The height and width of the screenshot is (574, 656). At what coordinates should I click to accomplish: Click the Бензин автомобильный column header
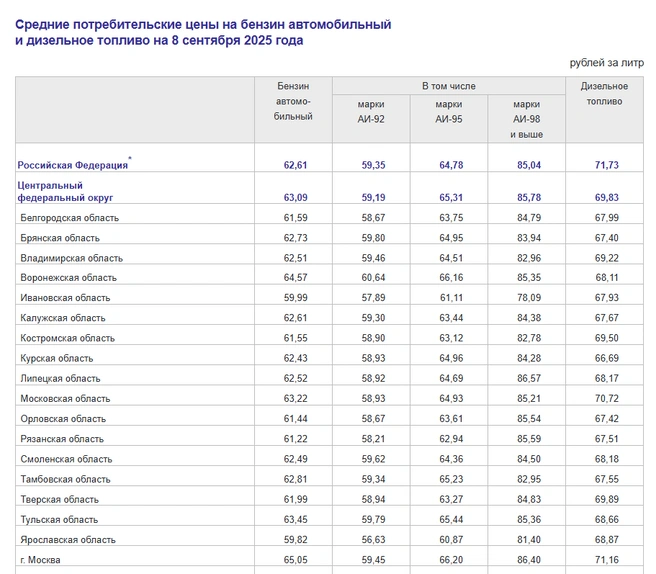[x=293, y=101]
